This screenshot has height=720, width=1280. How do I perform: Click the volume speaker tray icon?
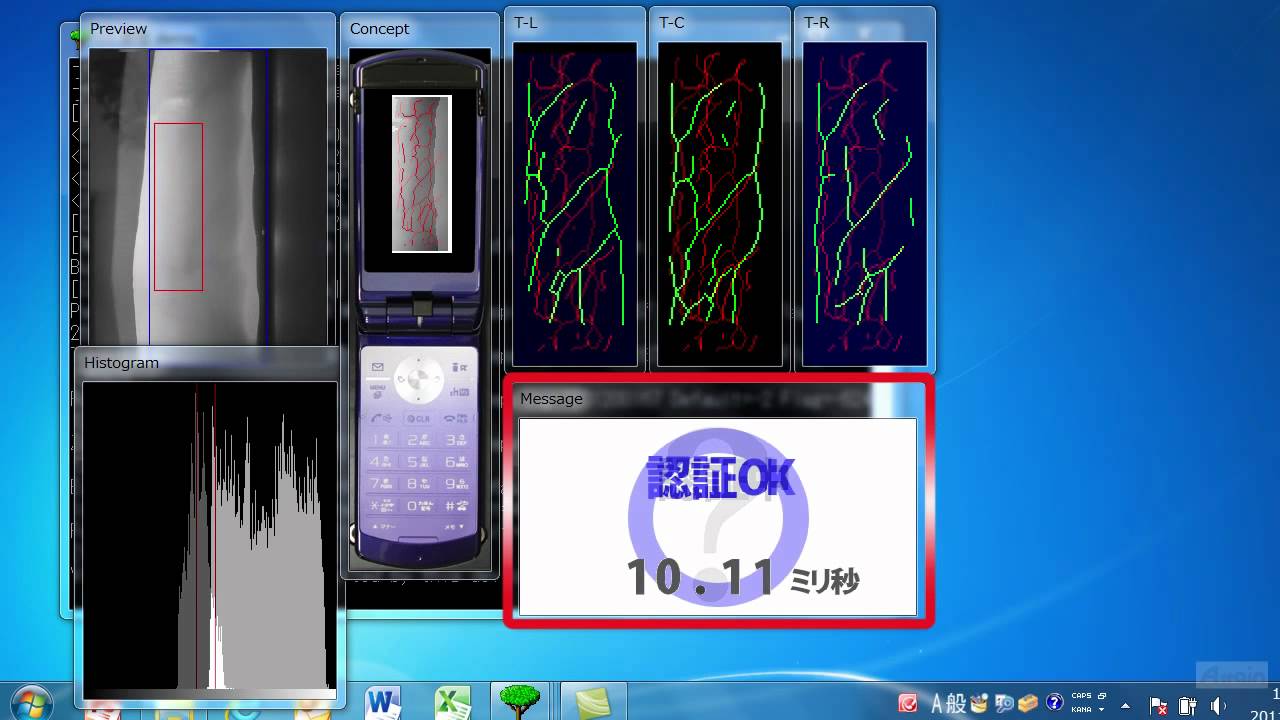click(1218, 704)
